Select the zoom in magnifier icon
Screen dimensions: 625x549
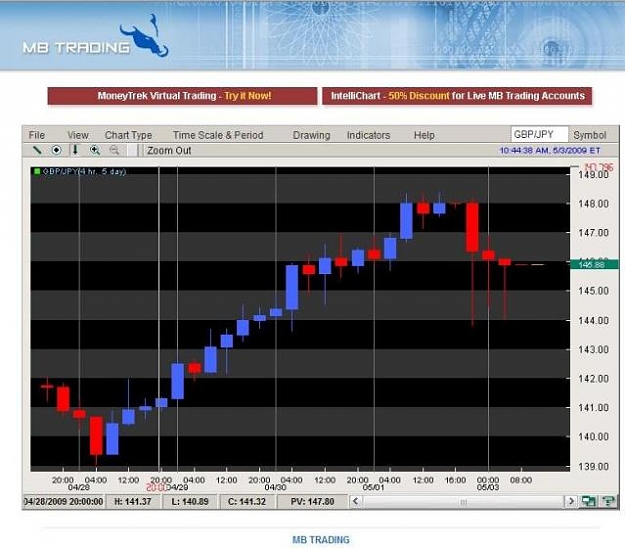(x=95, y=150)
